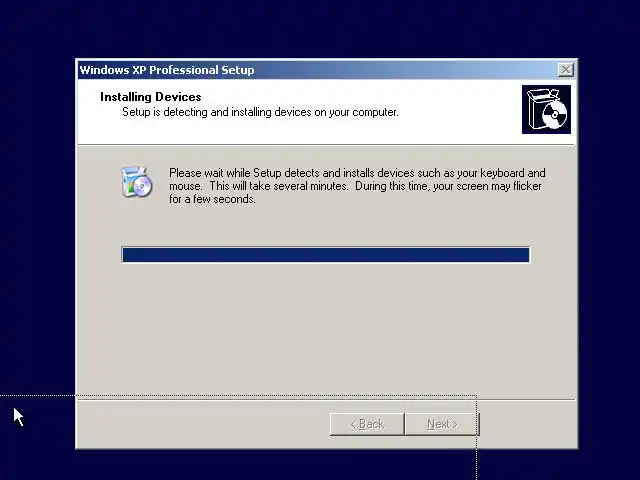Click the 'Please wait while Setup detects' paragraph
640x480 pixels.
(357, 186)
